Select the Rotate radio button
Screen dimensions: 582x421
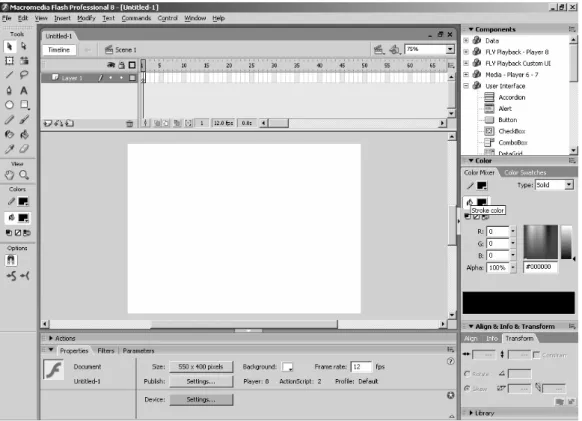point(467,373)
